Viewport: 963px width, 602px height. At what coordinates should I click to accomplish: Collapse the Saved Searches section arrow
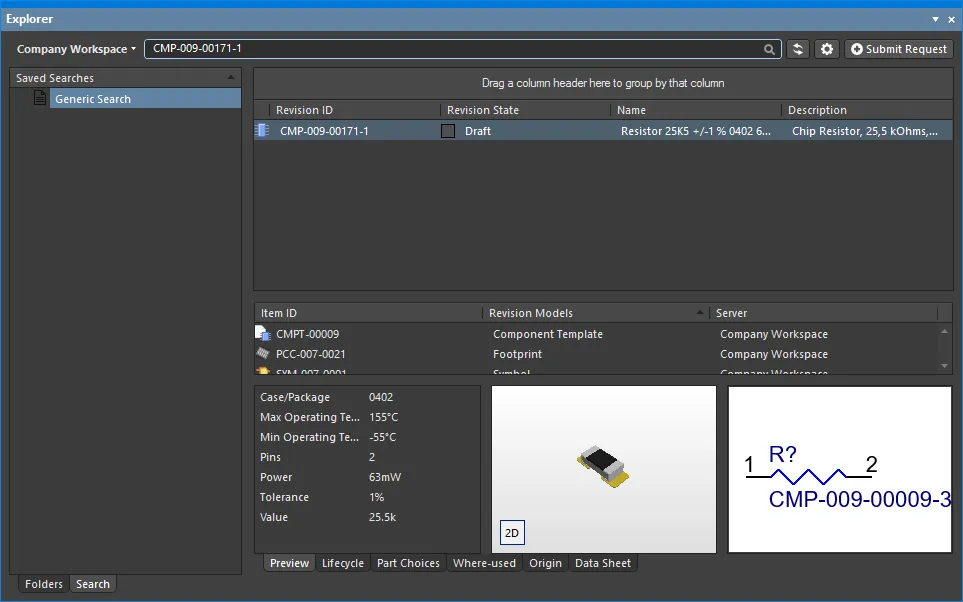coord(231,78)
